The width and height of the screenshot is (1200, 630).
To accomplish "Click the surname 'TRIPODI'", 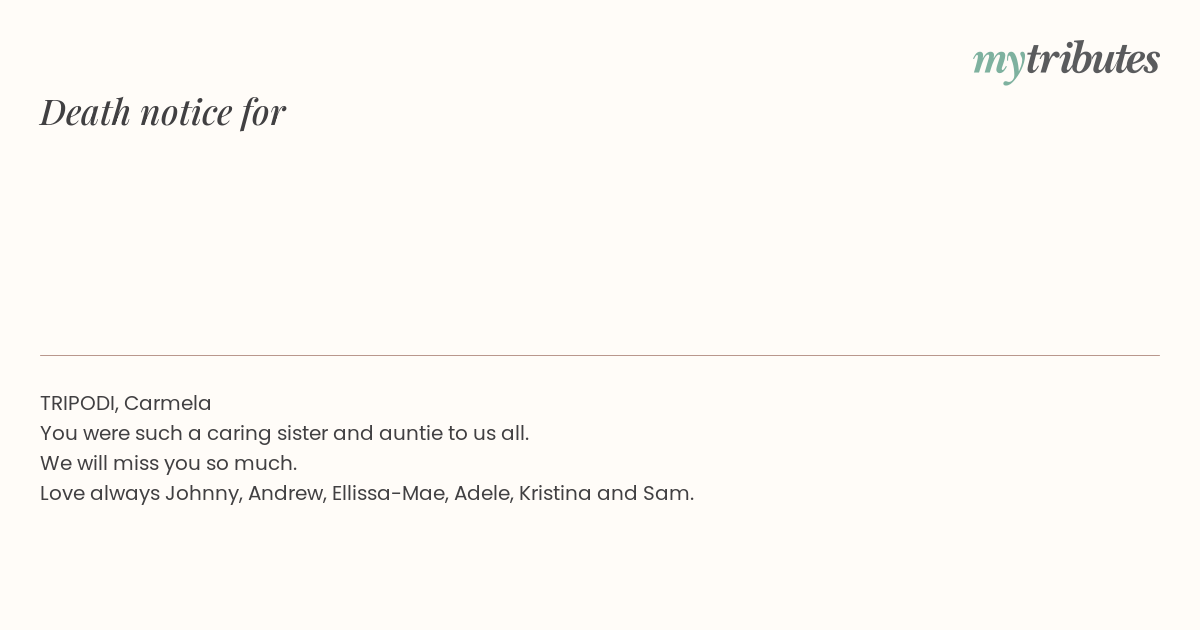I will coord(79,403).
